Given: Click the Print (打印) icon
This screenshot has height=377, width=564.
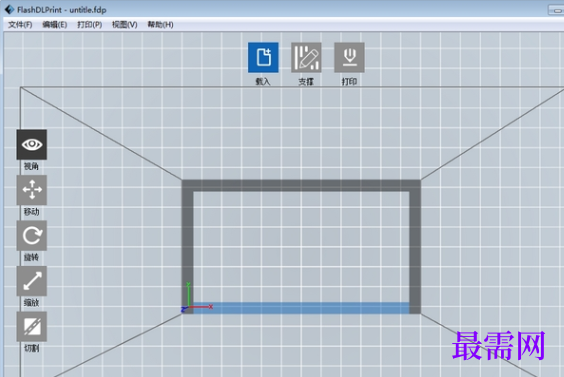Looking at the screenshot, I should pyautogui.click(x=349, y=58).
